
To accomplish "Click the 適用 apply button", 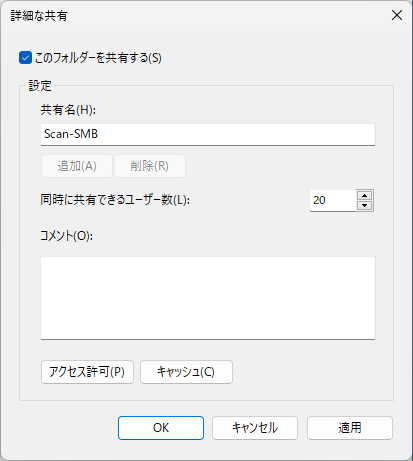I will tap(350, 428).
